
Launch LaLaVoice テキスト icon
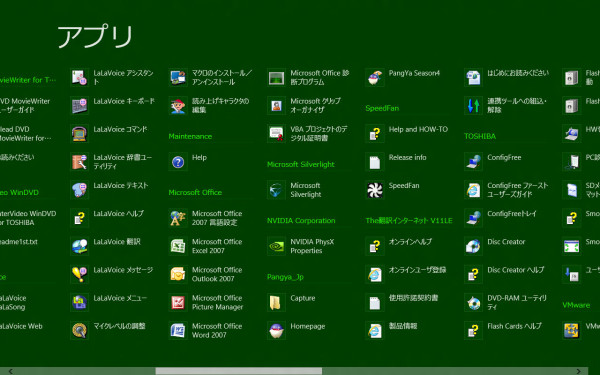(80, 190)
